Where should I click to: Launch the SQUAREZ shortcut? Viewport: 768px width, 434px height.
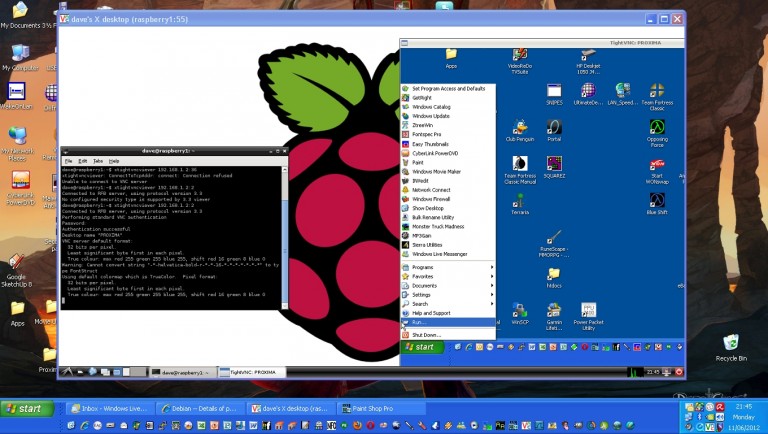[554, 167]
